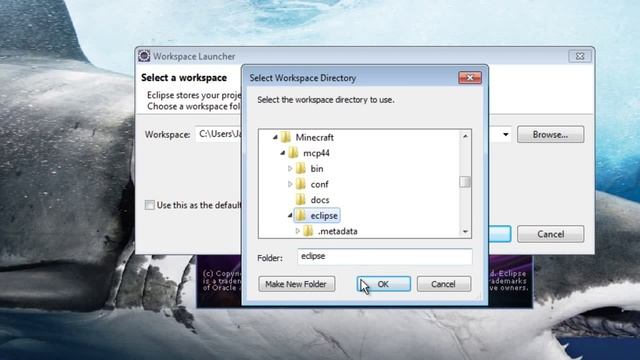This screenshot has width=640, height=360.
Task: Click the .metadata folder icon
Action: (308, 231)
